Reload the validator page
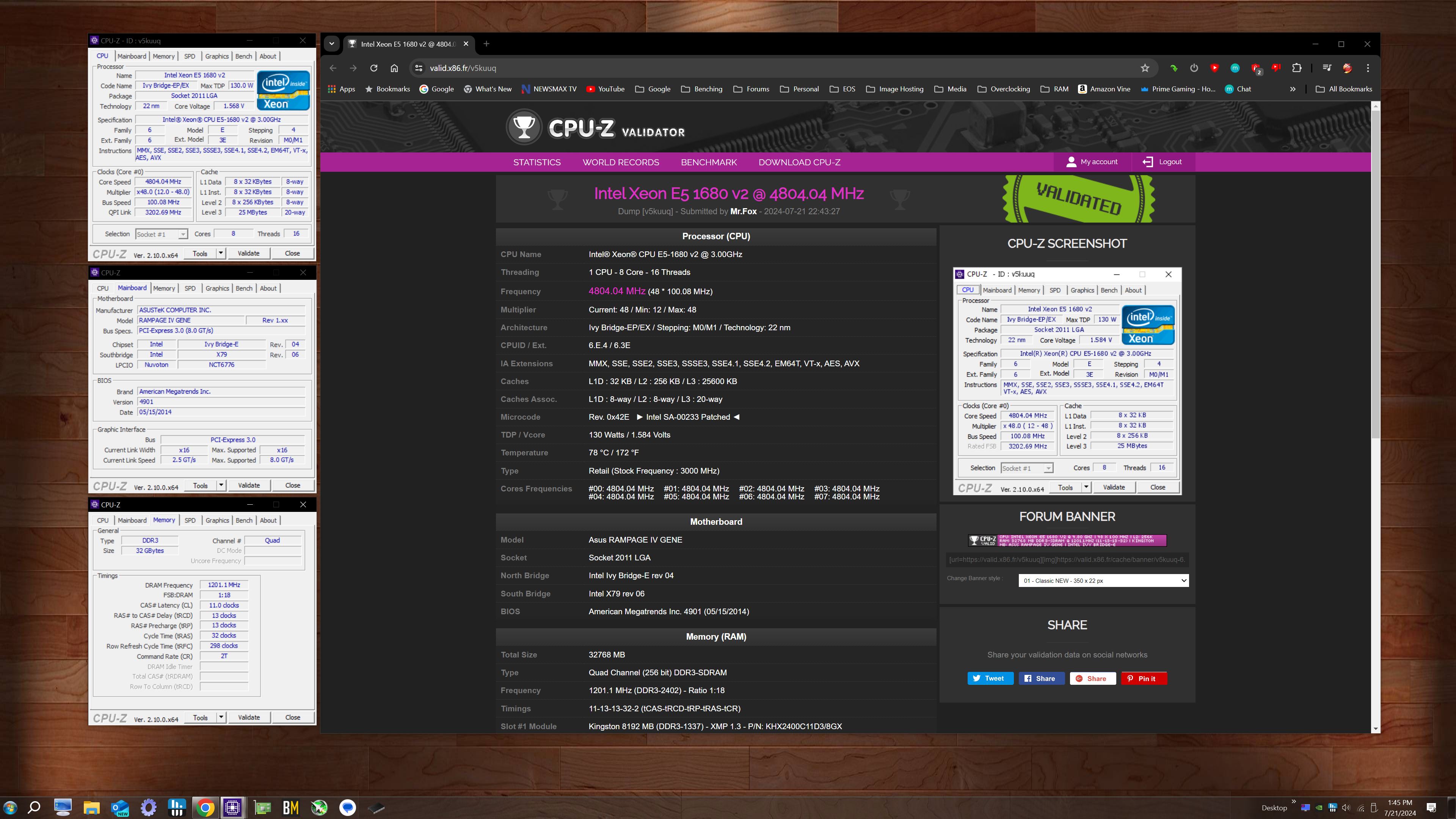Image resolution: width=1456 pixels, height=819 pixels. pyautogui.click(x=373, y=68)
